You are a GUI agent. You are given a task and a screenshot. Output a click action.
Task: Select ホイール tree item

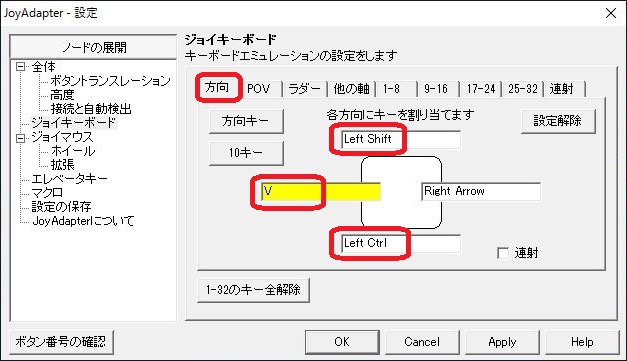coord(73,151)
